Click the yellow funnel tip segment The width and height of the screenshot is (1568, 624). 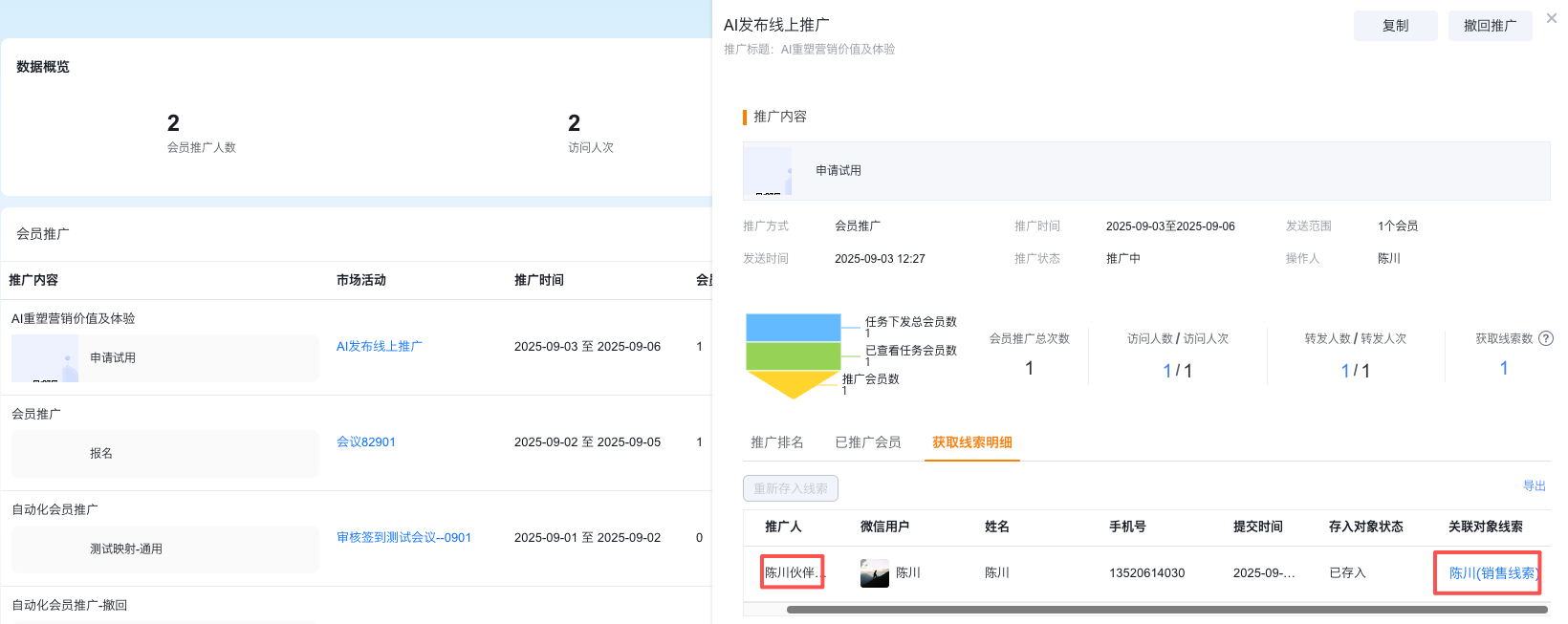793,383
